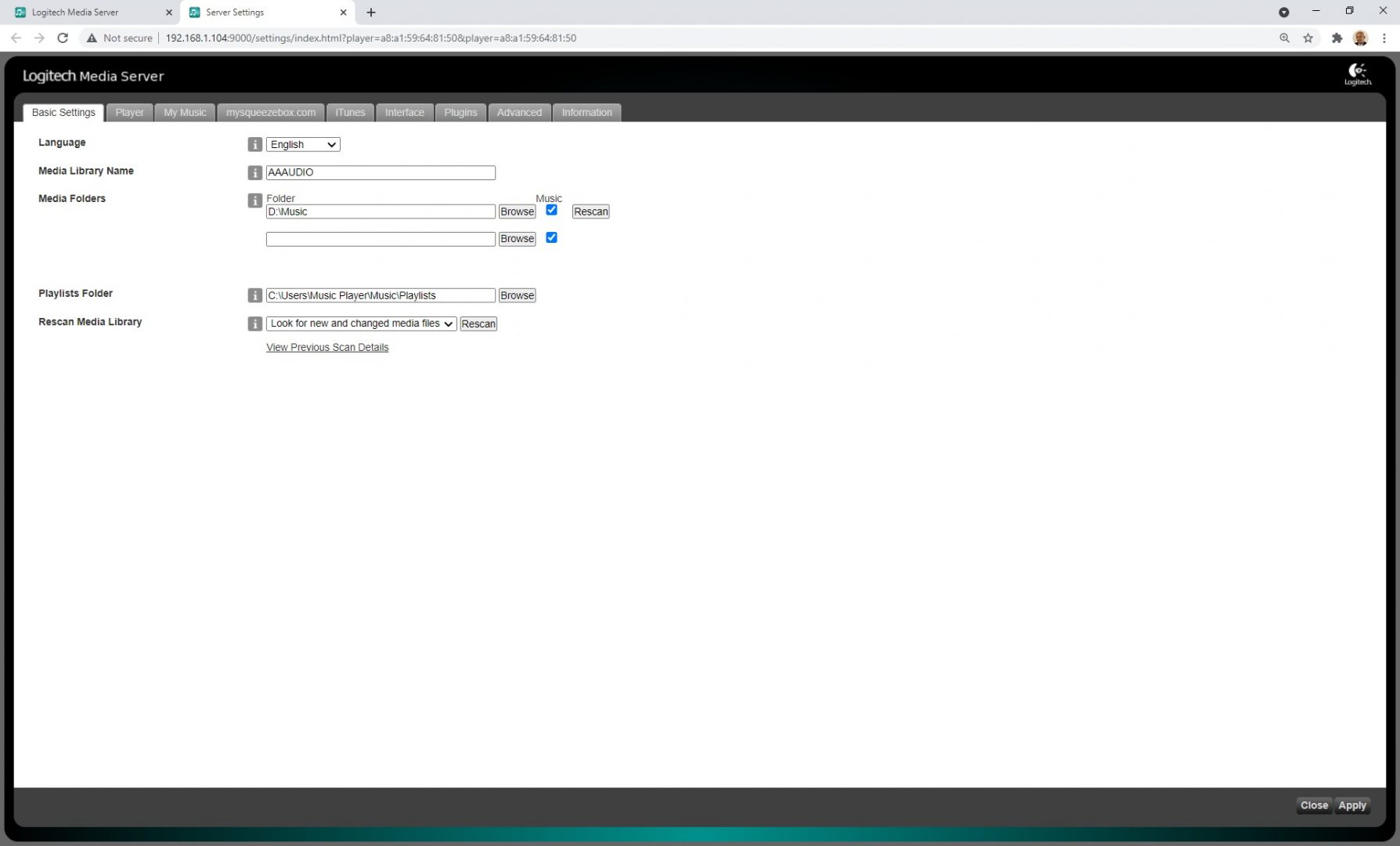The height and width of the screenshot is (846, 1400).
Task: Apply the server settings
Action: [1352, 805]
